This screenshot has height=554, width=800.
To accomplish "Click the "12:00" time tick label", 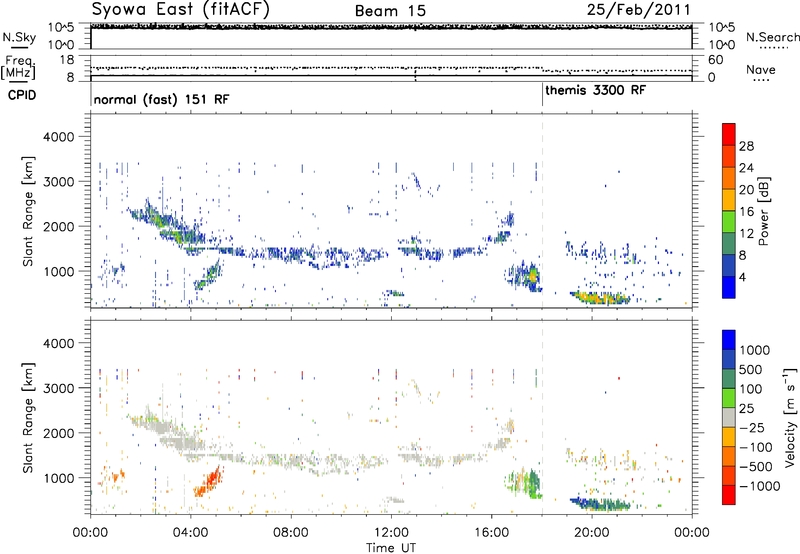I will click(391, 532).
